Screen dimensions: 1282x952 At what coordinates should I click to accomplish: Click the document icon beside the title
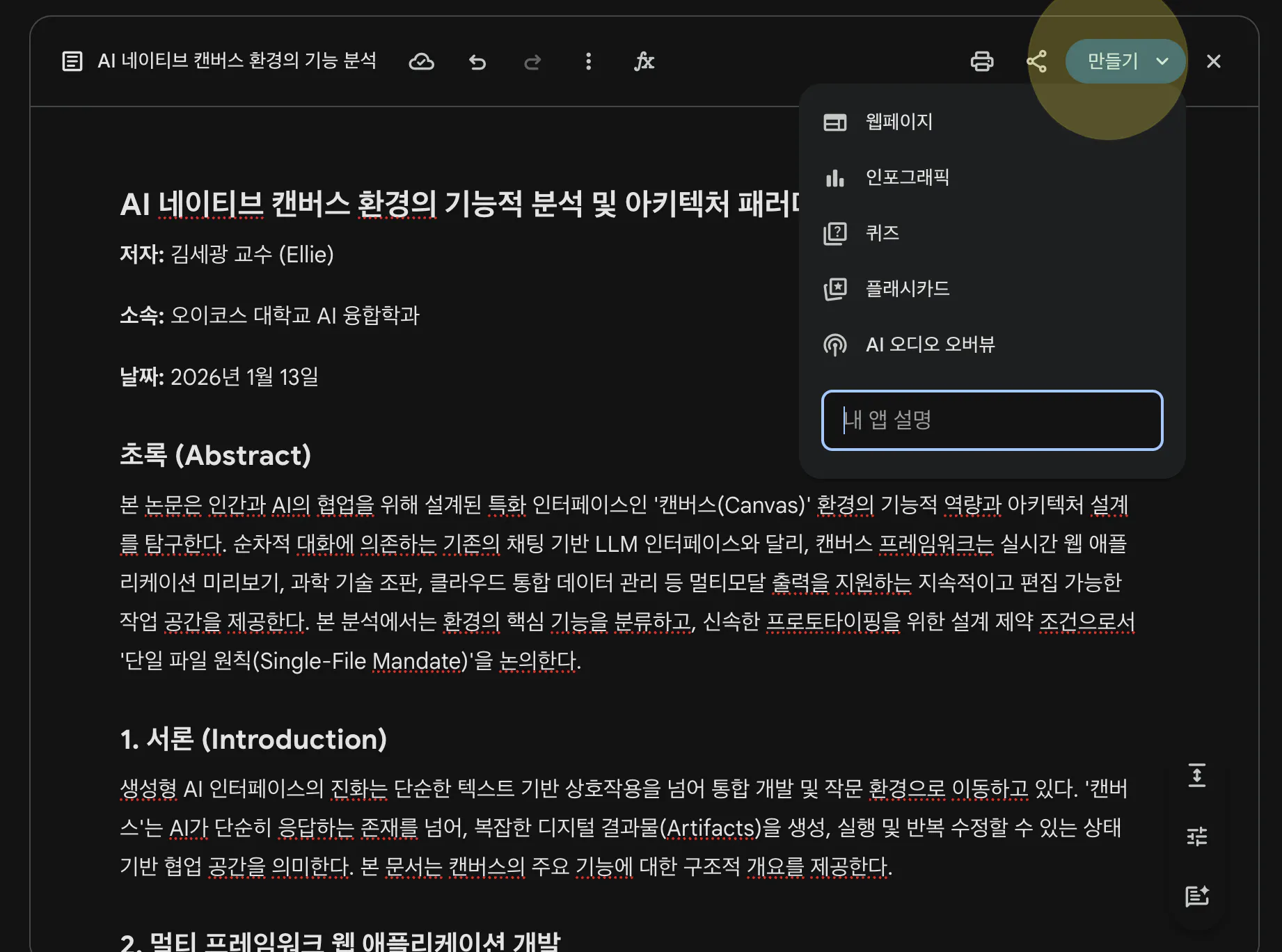(x=72, y=61)
